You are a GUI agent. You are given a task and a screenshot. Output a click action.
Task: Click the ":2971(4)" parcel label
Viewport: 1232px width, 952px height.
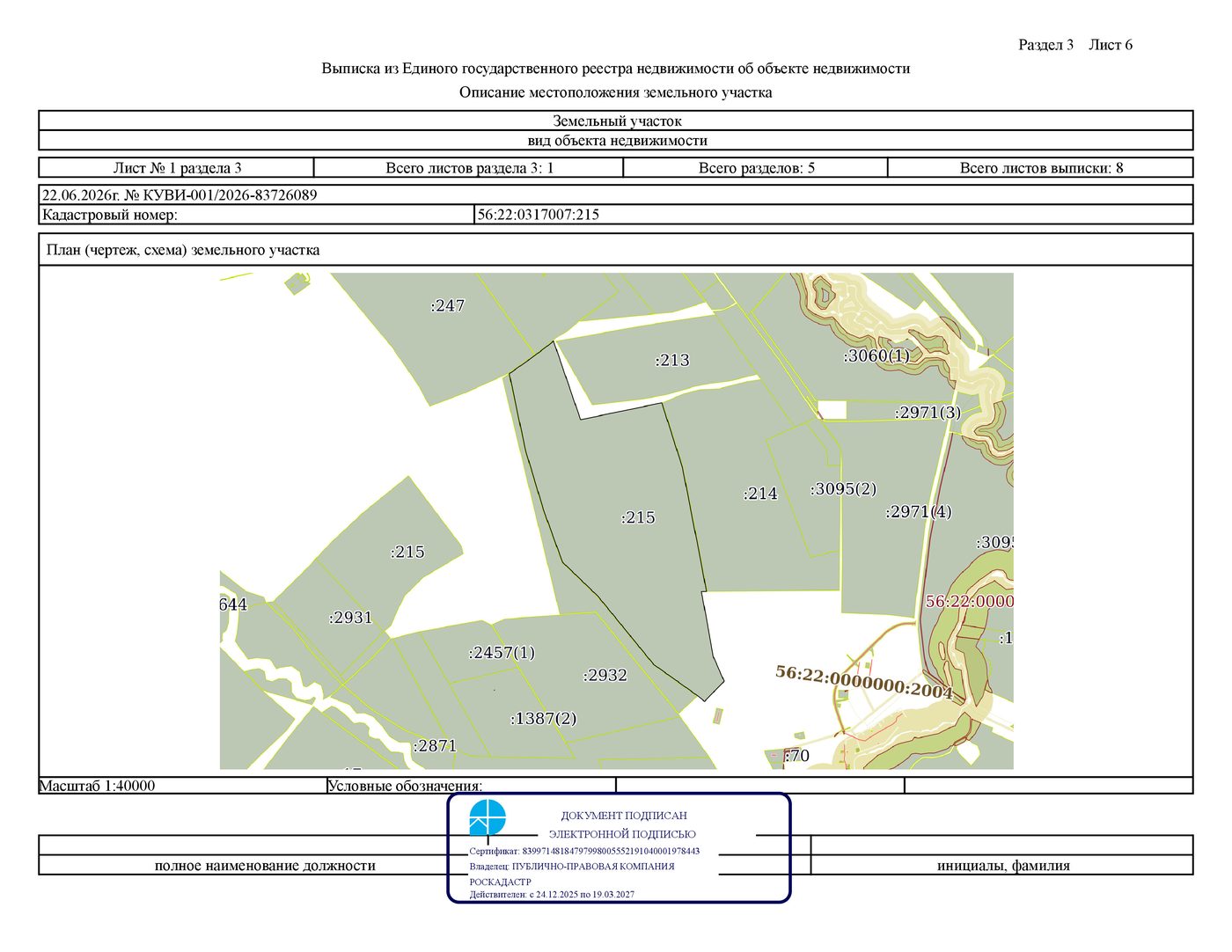click(919, 512)
